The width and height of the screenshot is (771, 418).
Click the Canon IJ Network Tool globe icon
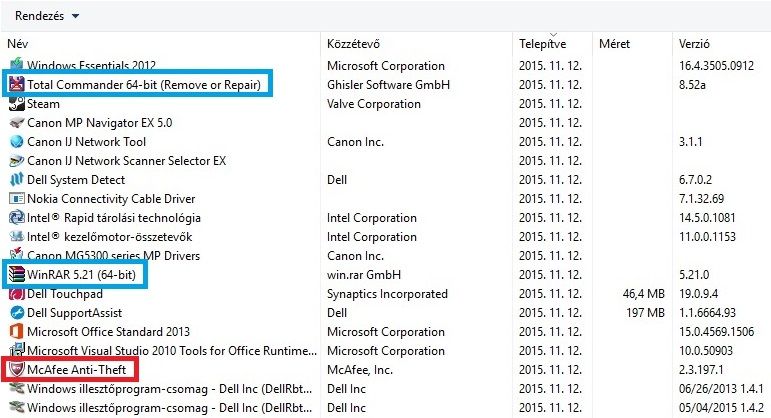click(17, 142)
